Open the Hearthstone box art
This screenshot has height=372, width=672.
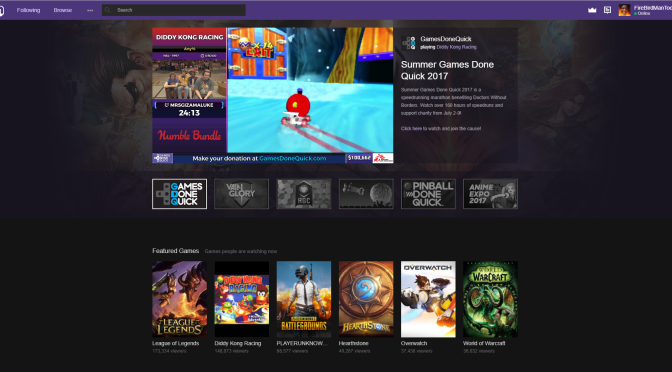click(x=366, y=299)
